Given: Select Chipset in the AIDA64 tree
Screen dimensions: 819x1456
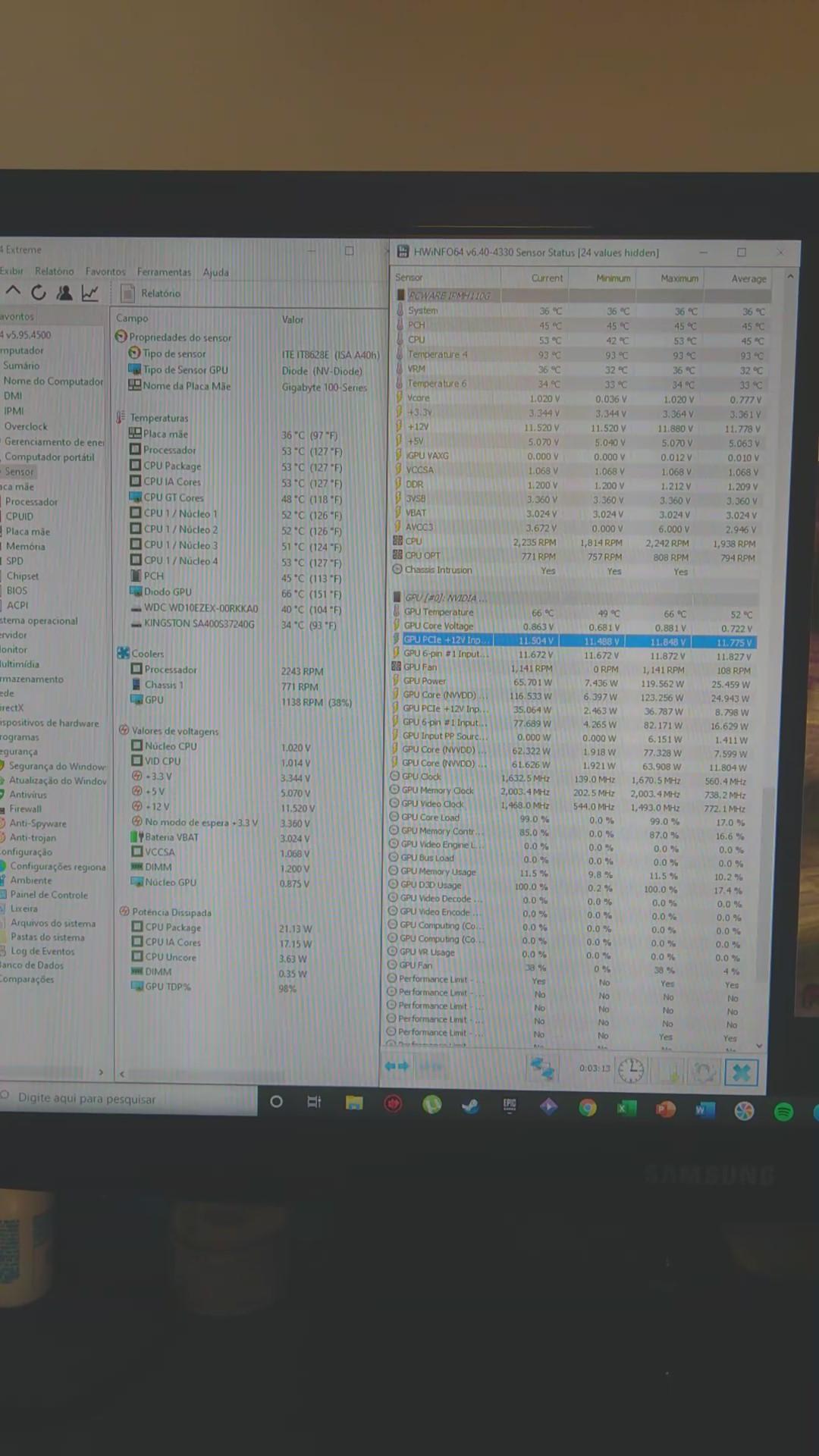Looking at the screenshot, I should click(23, 576).
